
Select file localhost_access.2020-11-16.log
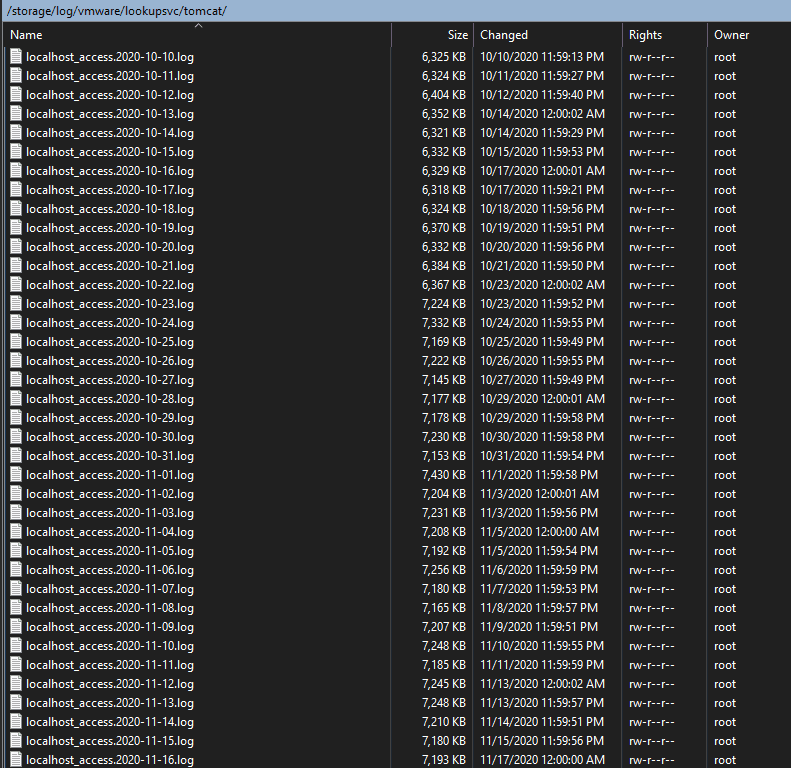pos(110,759)
